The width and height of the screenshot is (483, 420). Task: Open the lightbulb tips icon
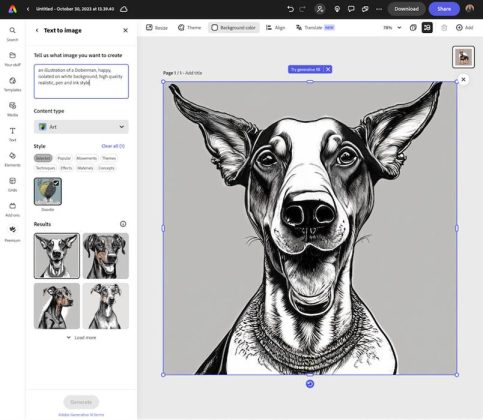tap(337, 9)
